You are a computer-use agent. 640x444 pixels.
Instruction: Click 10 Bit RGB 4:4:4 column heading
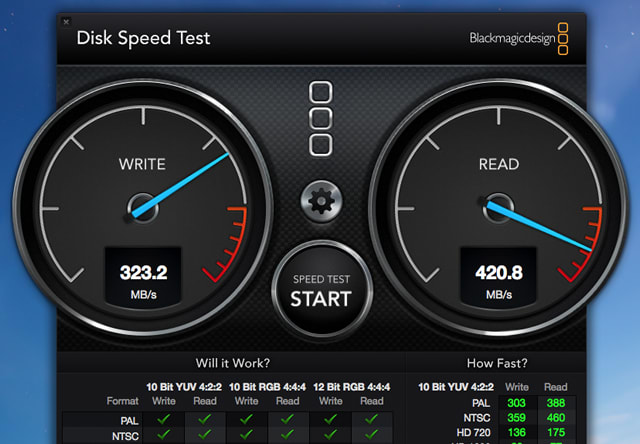point(267,387)
